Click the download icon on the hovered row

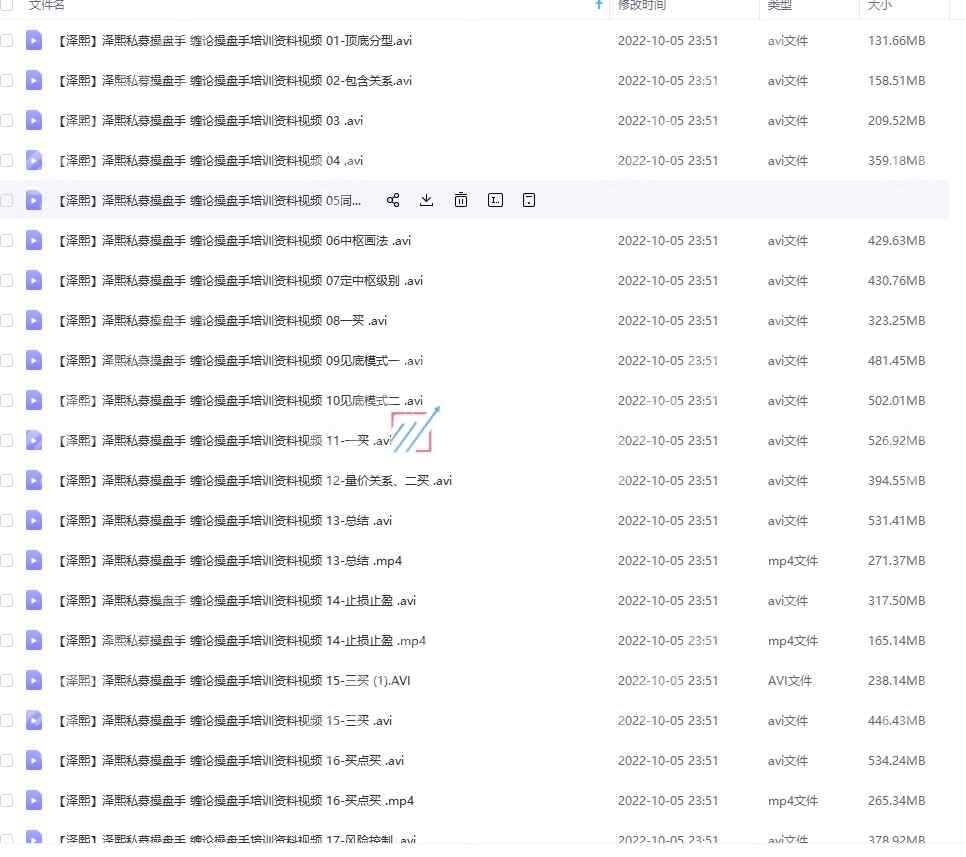pyautogui.click(x=426, y=200)
